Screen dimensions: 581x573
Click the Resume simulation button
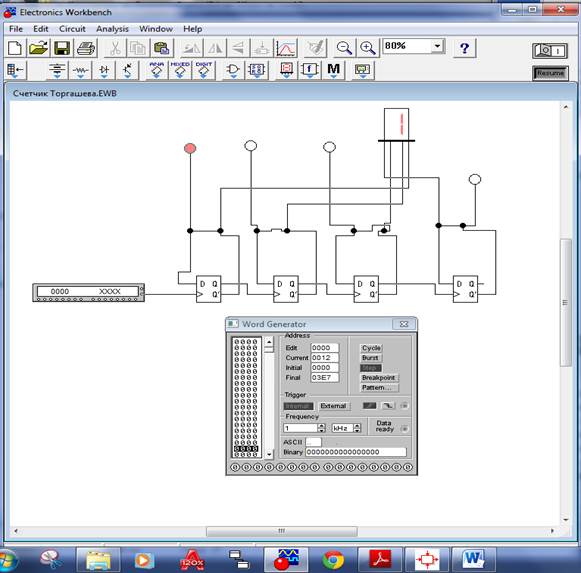click(550, 73)
